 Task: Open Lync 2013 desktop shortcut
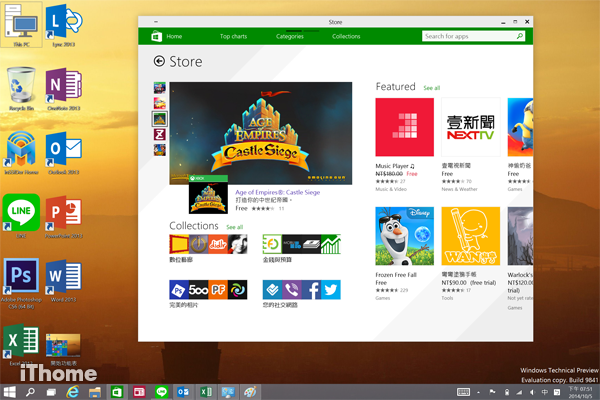click(64, 25)
